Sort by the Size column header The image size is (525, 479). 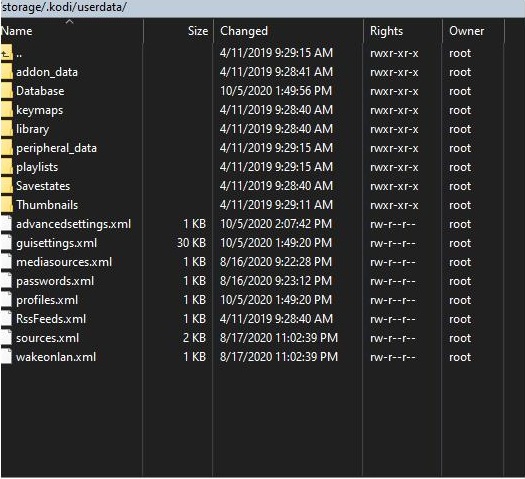[178, 31]
